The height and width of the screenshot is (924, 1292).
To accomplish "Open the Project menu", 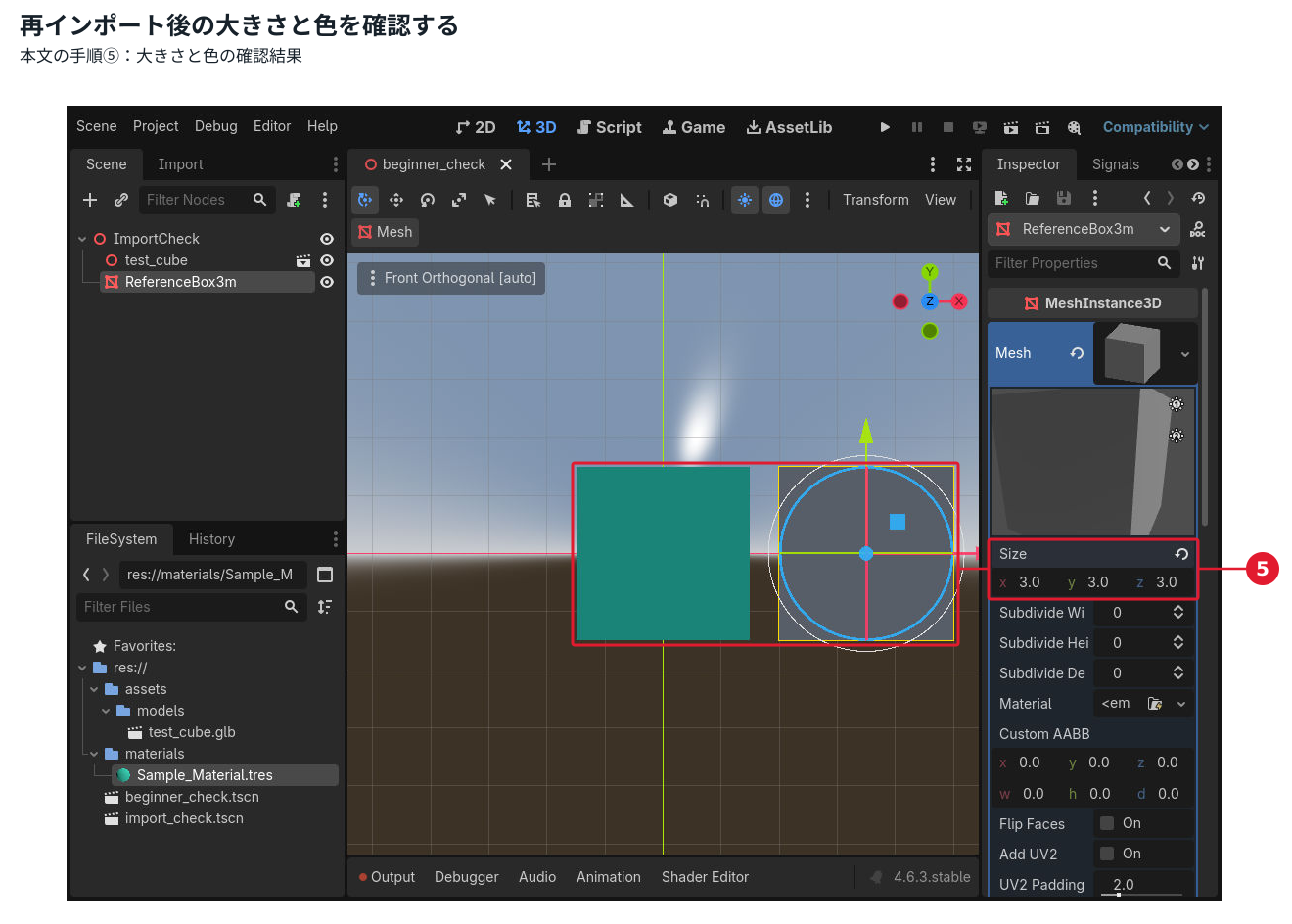I will (x=156, y=126).
